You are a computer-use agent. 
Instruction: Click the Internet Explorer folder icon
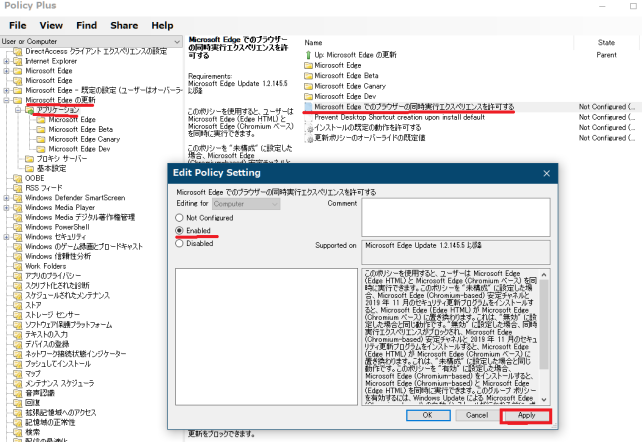coord(18,61)
